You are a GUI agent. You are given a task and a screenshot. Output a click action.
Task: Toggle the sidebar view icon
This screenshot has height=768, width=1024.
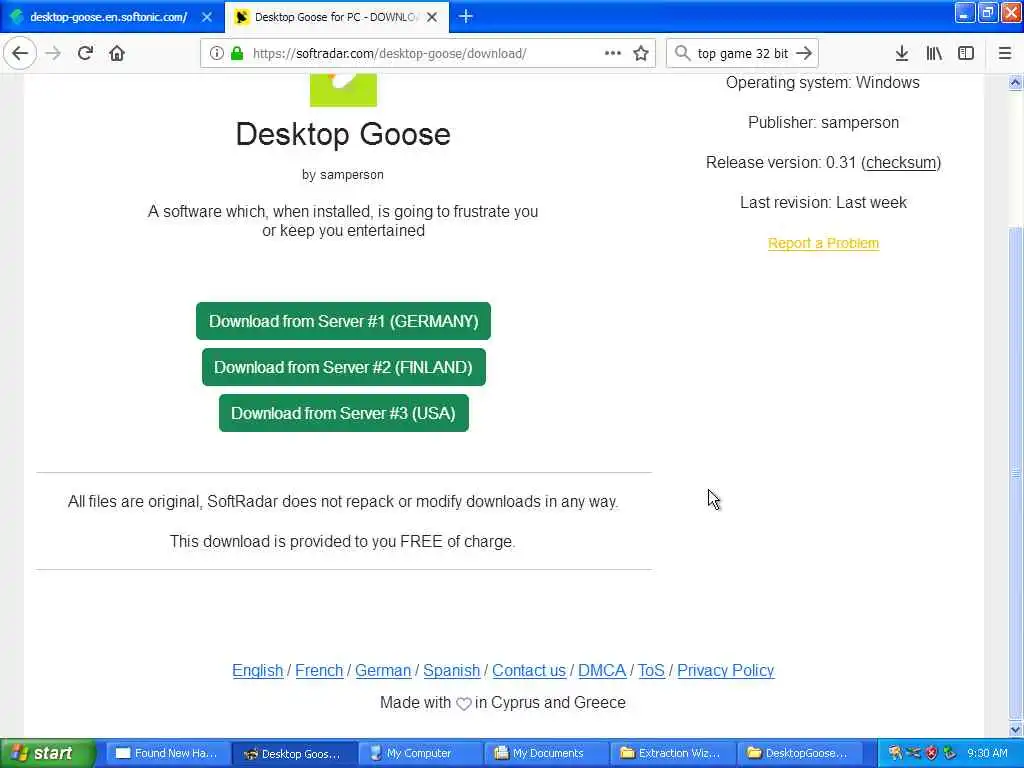[966, 53]
